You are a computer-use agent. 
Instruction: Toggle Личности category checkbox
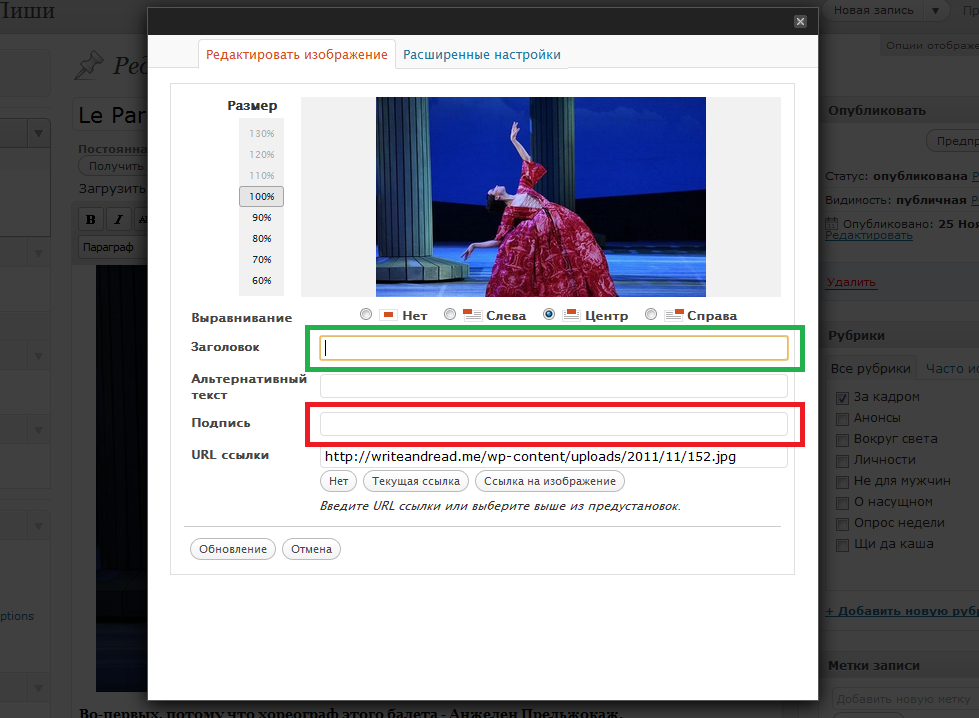tap(842, 461)
